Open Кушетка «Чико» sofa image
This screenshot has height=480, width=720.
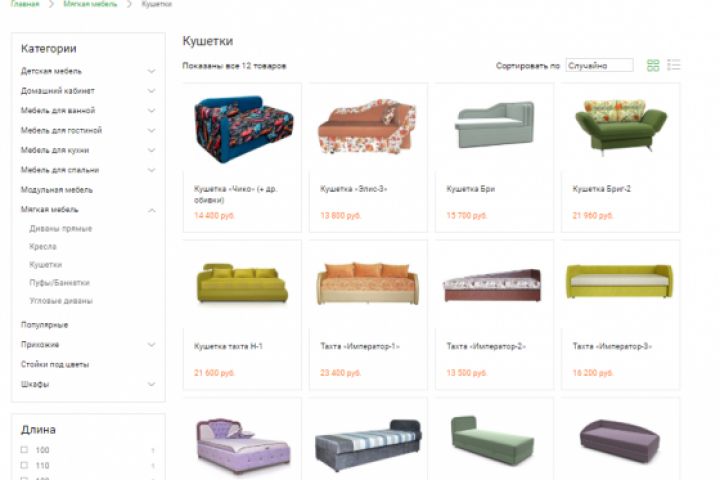point(243,129)
